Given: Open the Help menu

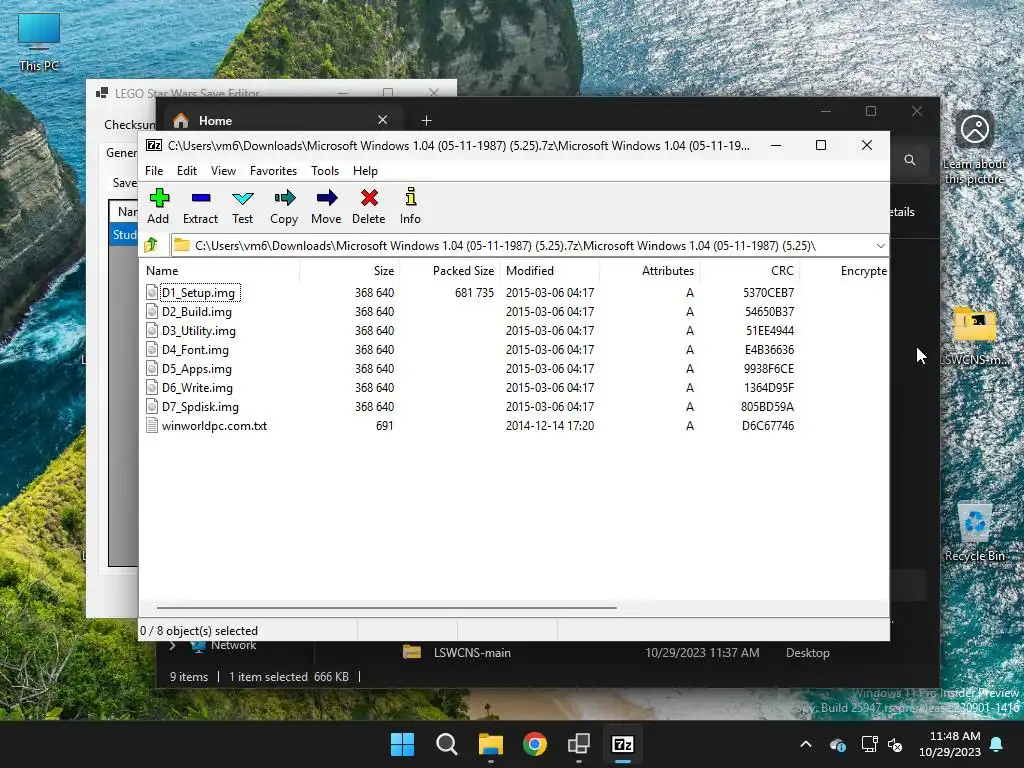Looking at the screenshot, I should [365, 170].
